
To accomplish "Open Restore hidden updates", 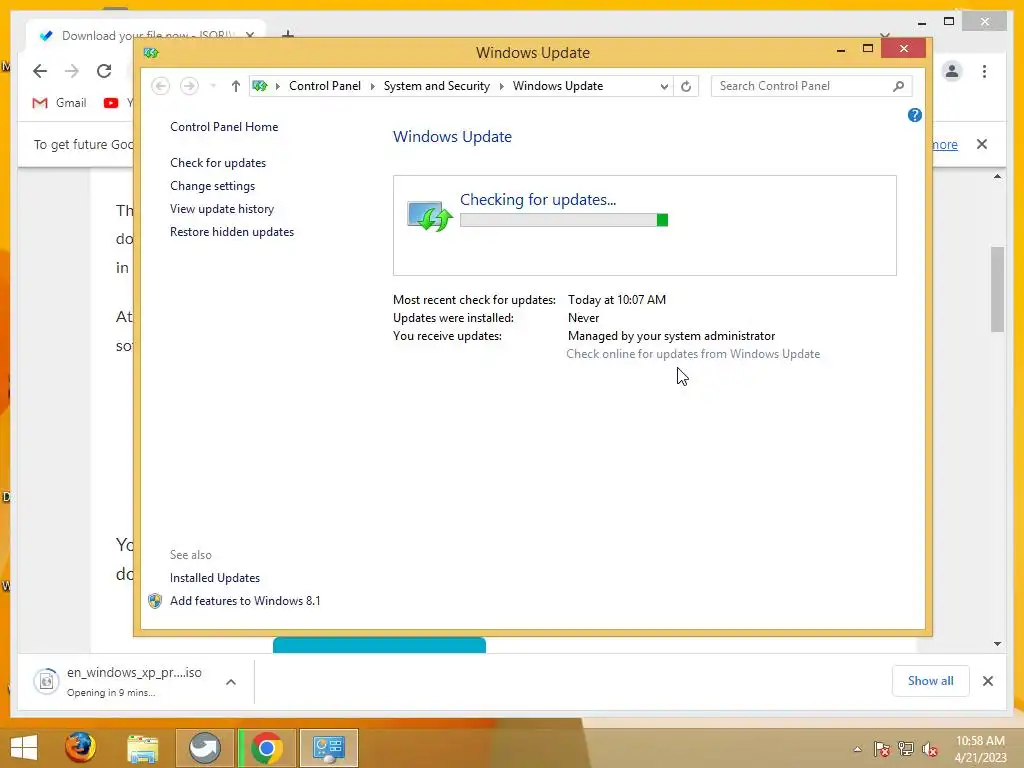I will click(232, 232).
